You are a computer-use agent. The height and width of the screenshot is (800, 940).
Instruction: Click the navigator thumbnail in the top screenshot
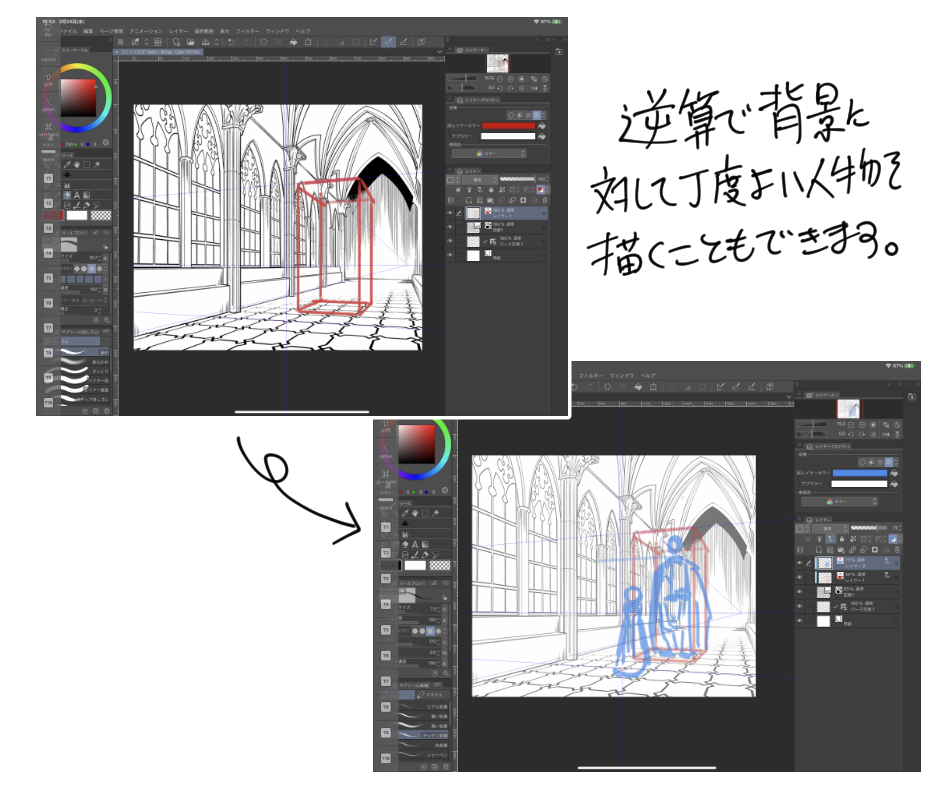pos(497,63)
